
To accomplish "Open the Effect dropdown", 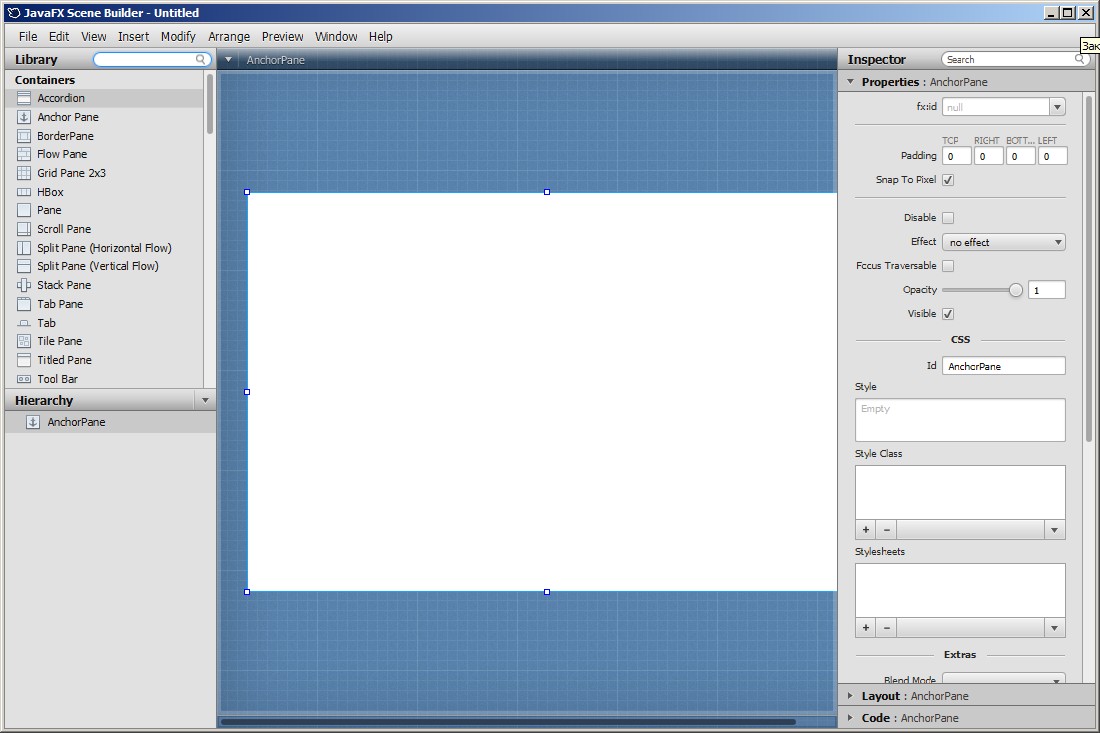I will pos(1003,242).
